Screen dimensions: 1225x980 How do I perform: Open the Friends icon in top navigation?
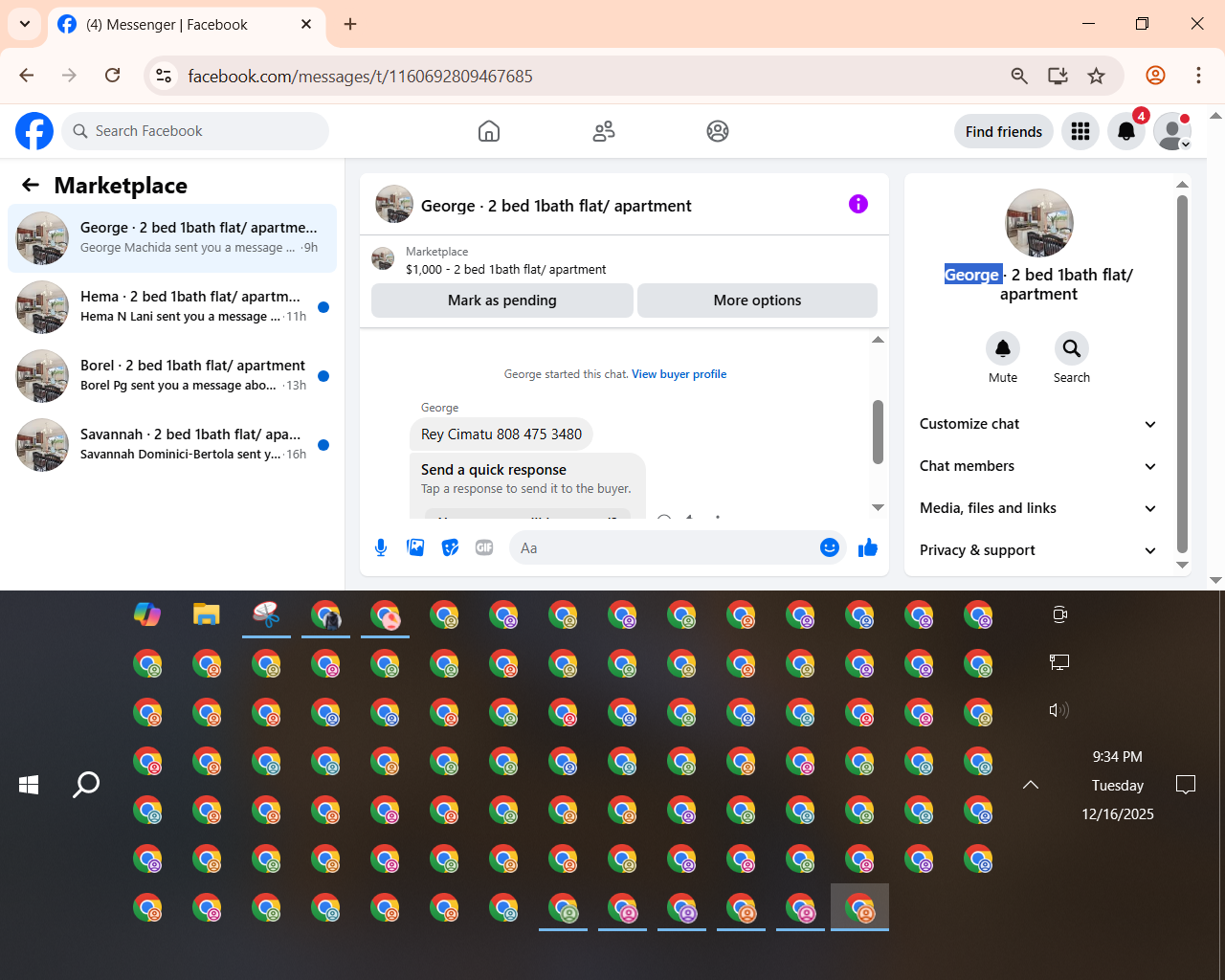pos(604,131)
